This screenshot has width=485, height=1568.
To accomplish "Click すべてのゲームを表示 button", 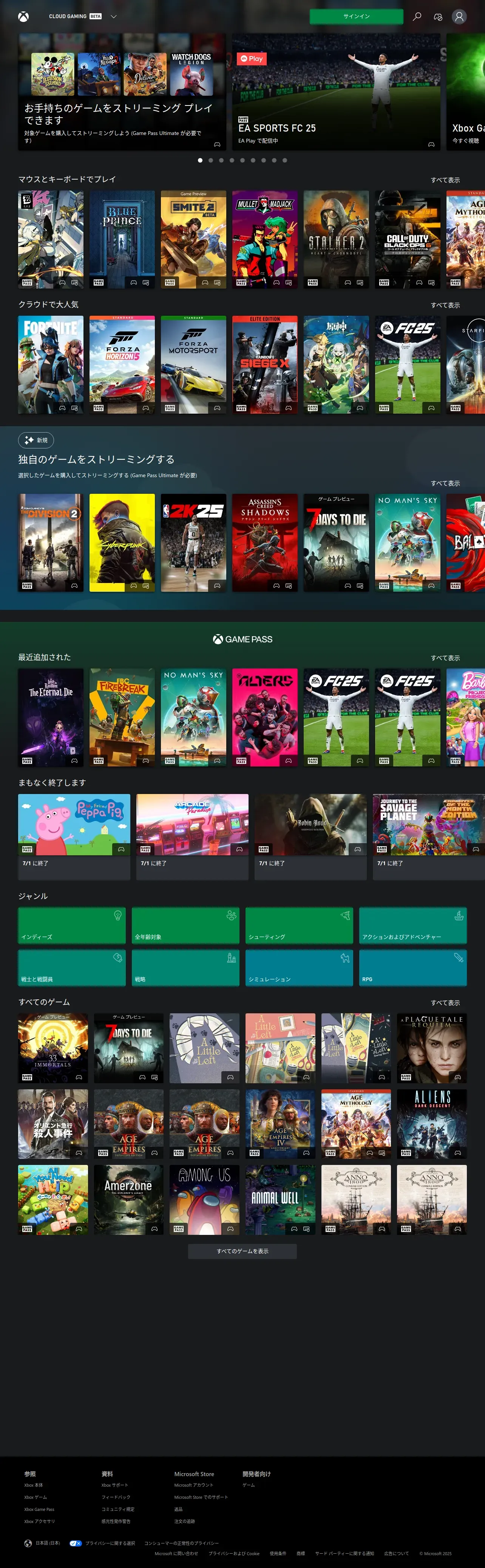I will pyautogui.click(x=242, y=1251).
